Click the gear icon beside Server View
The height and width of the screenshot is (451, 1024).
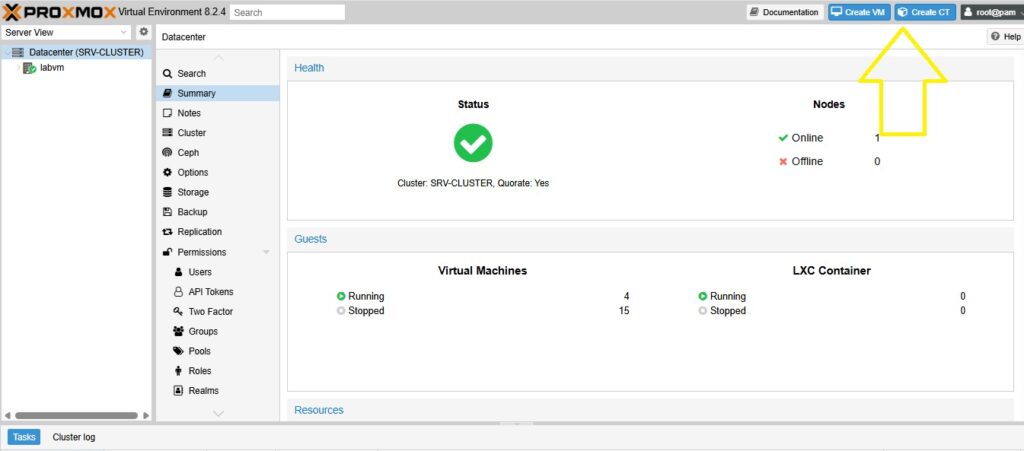pos(143,32)
